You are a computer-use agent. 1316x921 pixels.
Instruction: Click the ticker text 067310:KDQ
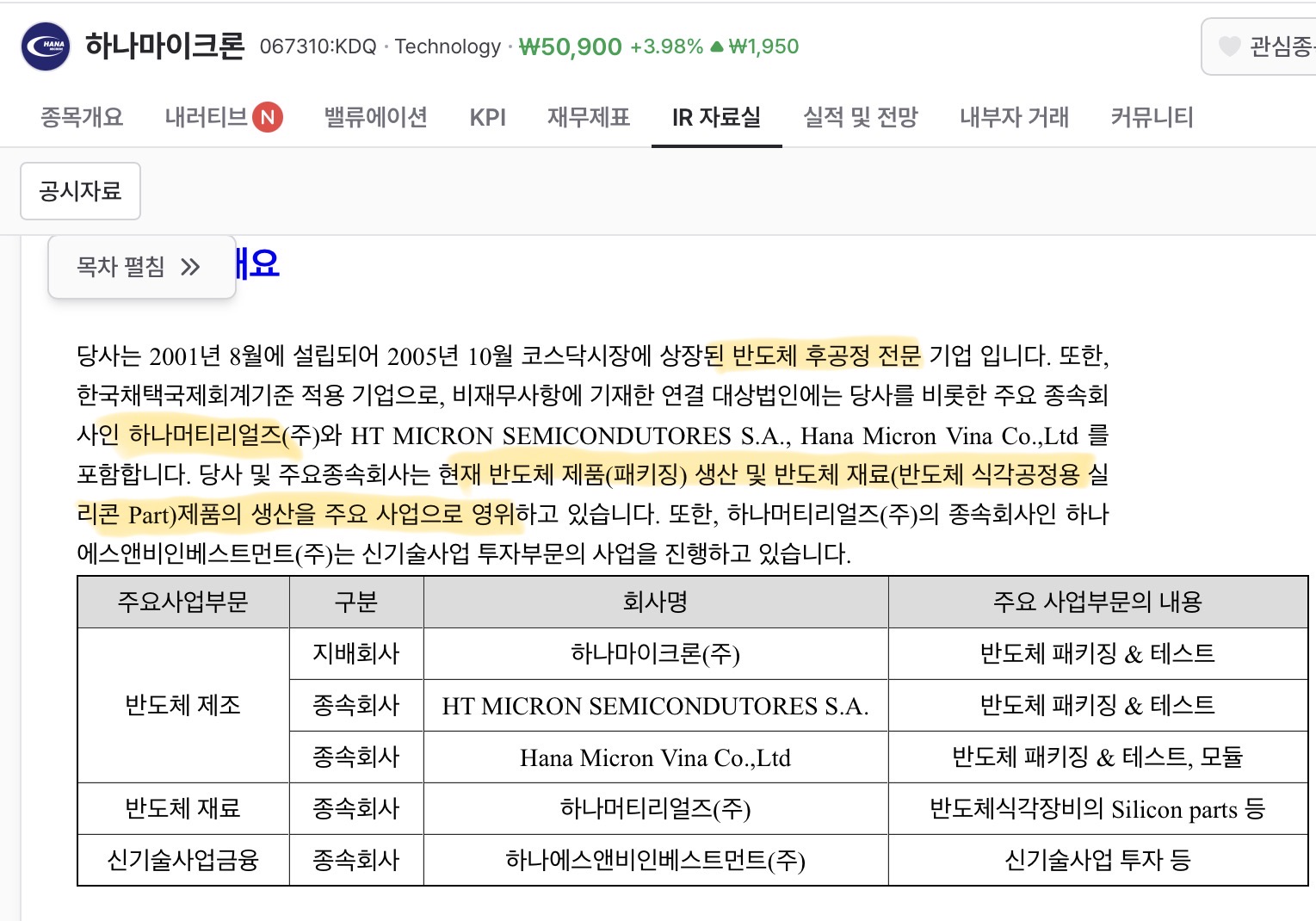[x=318, y=46]
